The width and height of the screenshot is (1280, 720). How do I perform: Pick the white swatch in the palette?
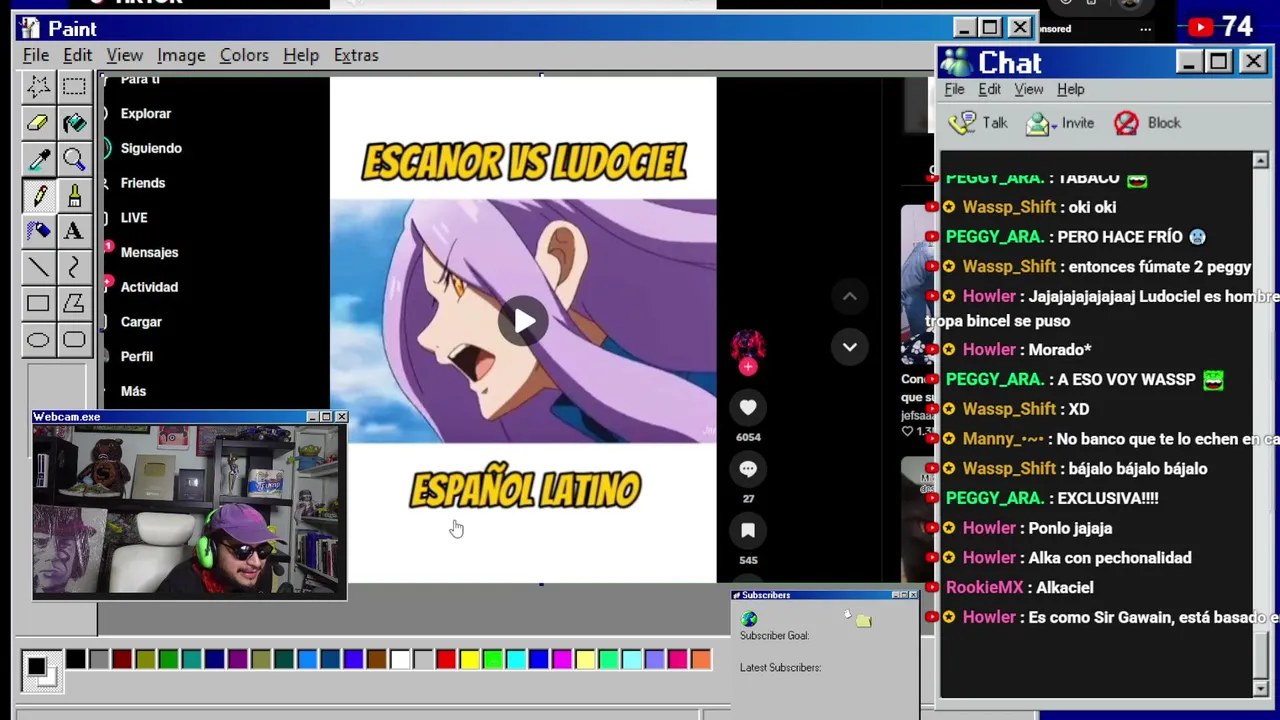(x=400, y=659)
